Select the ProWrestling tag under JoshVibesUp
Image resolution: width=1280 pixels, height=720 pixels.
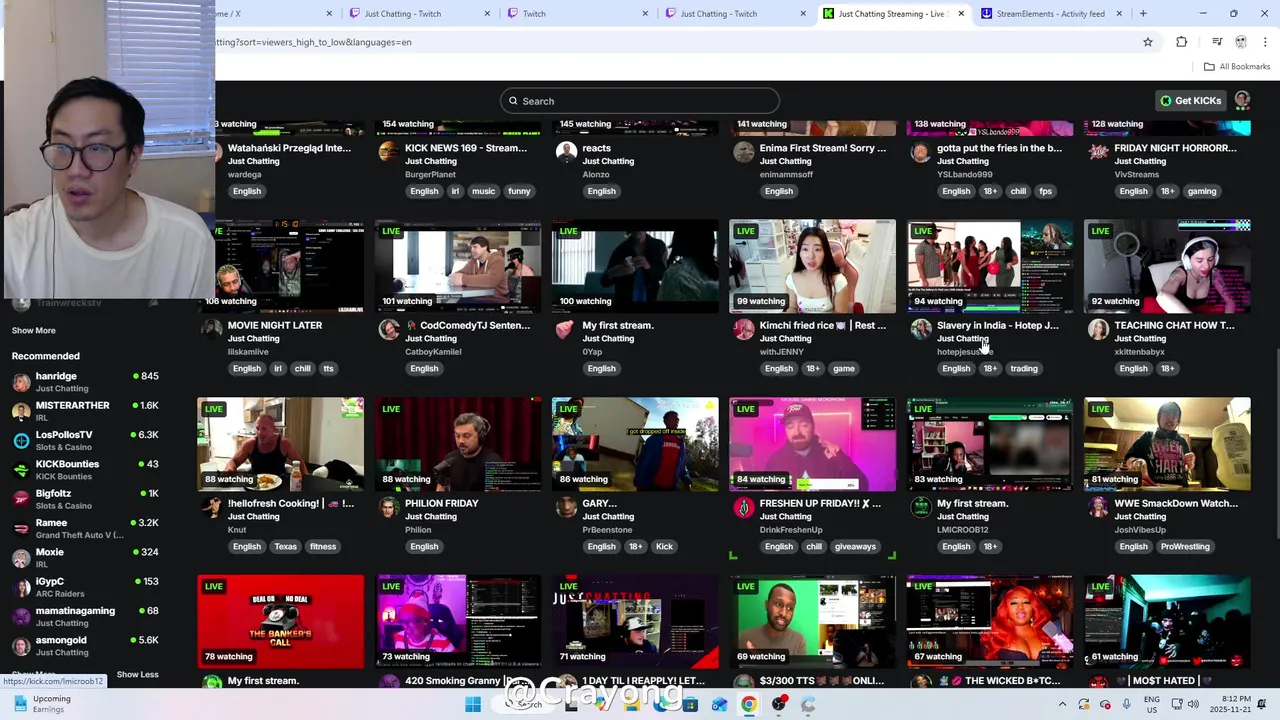(x=1185, y=546)
